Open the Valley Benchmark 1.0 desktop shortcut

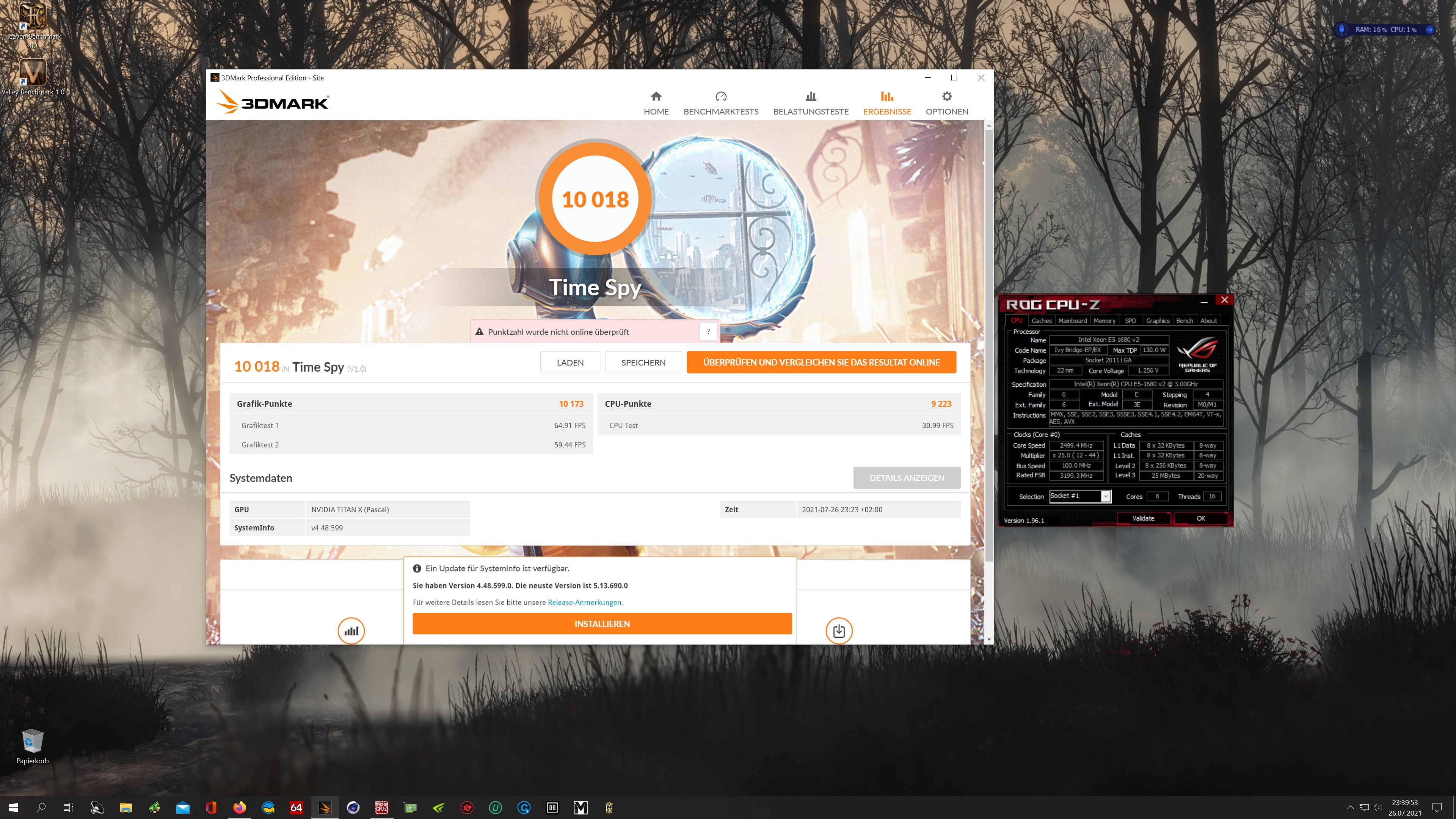coord(32,77)
